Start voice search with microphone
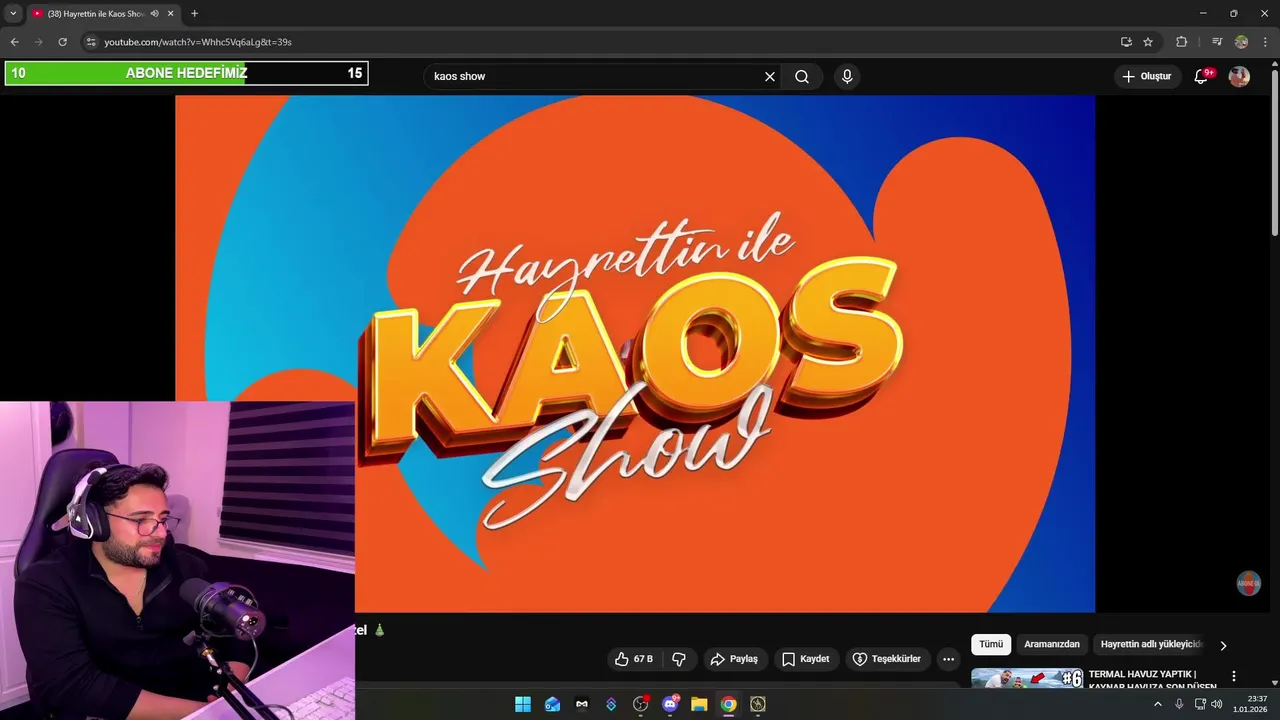This screenshot has height=720, width=1280. (847, 76)
